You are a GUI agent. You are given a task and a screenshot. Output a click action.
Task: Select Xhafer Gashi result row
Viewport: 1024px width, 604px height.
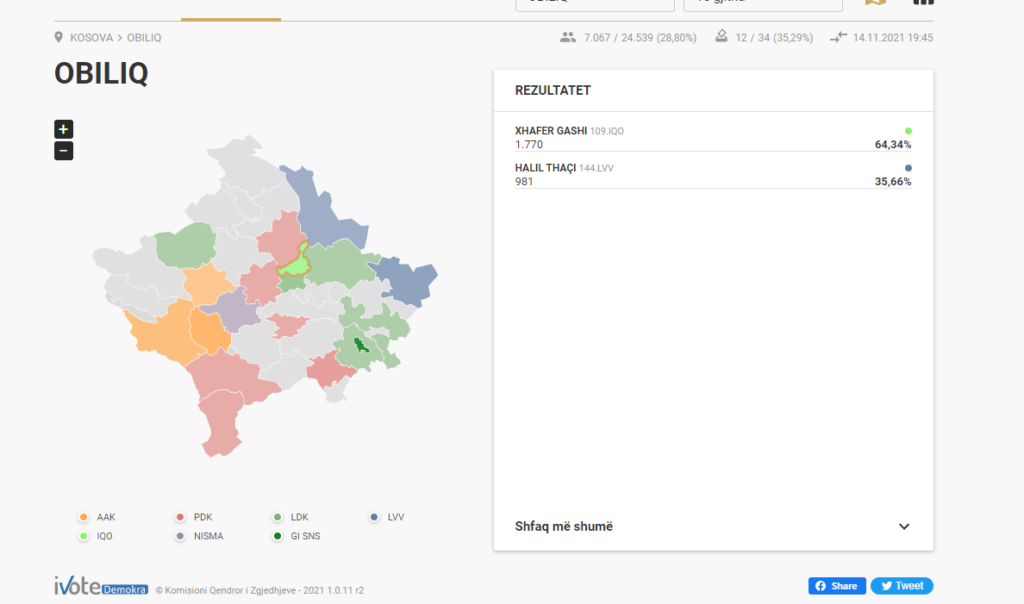point(712,138)
